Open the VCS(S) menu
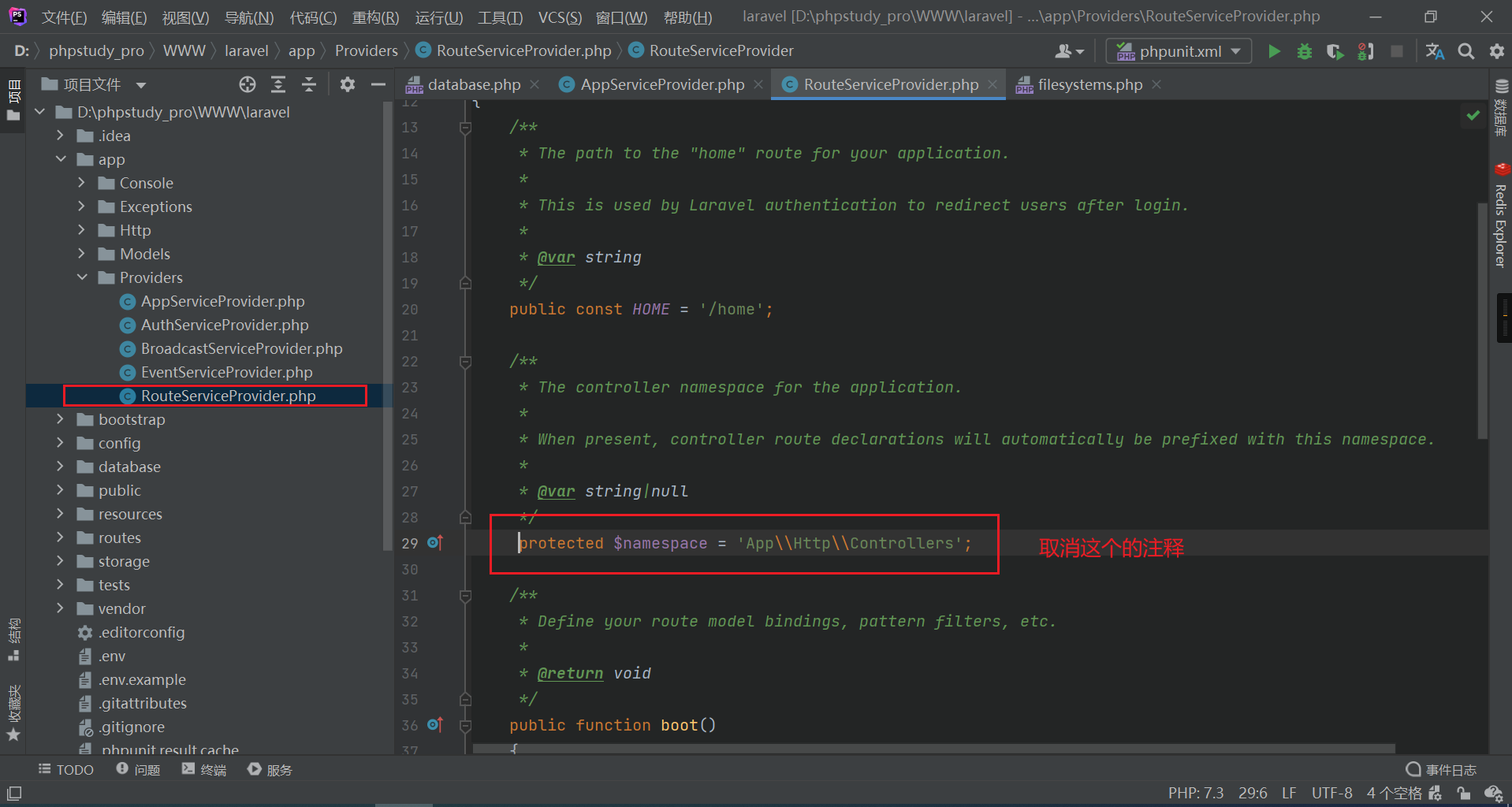Screen dimensions: 1512x807 coord(560,17)
